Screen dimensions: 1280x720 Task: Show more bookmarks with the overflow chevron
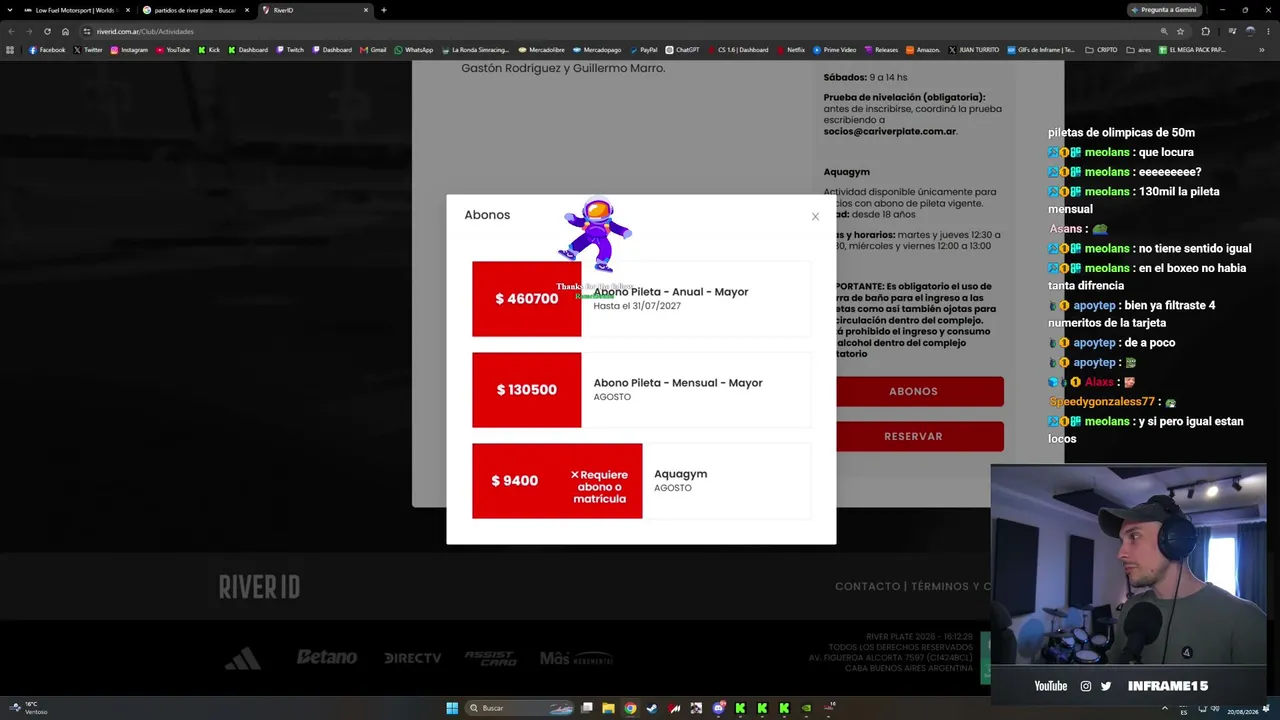(1262, 50)
